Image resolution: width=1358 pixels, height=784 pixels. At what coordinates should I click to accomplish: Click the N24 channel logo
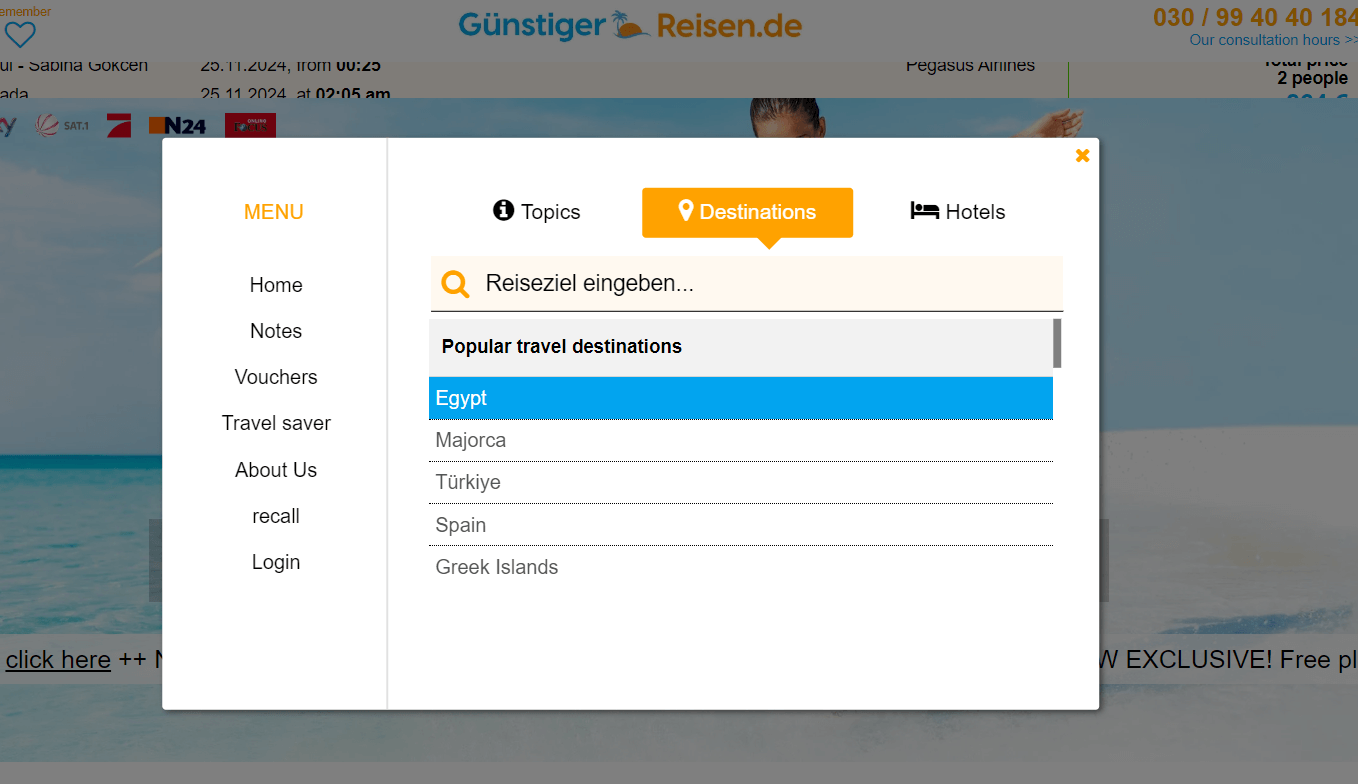(177, 126)
